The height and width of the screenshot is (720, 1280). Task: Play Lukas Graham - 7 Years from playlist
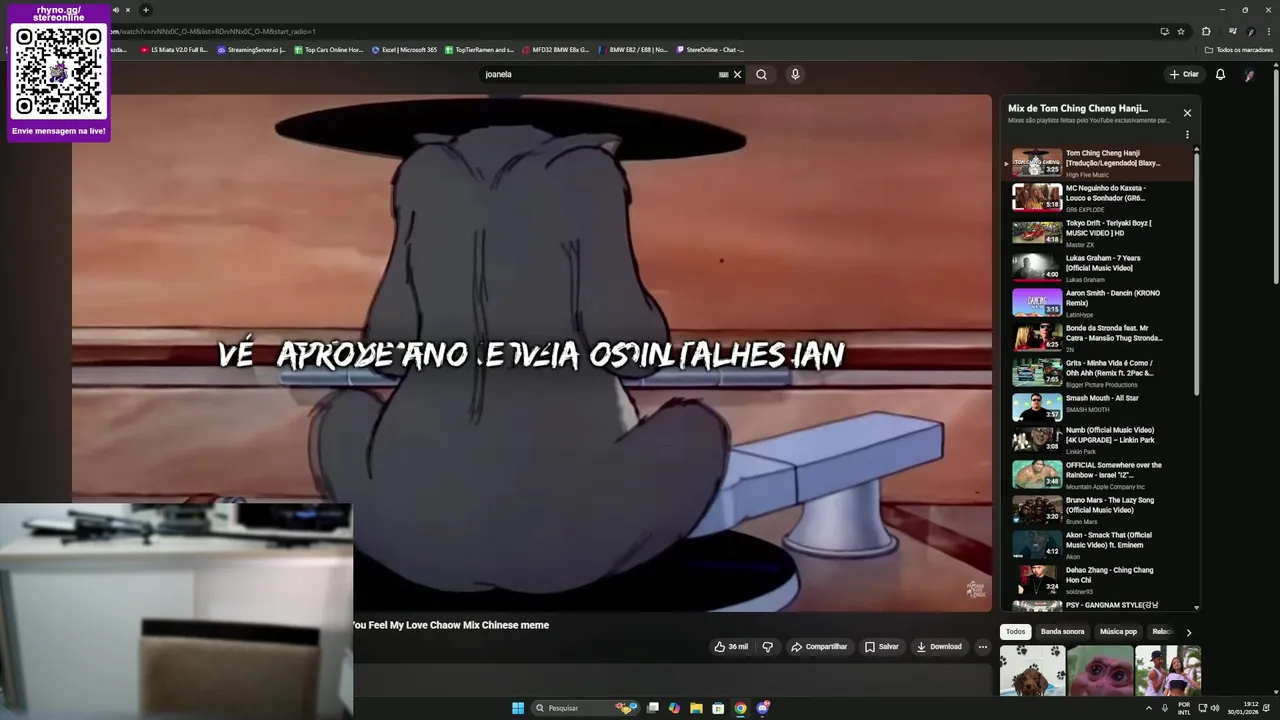(1098, 268)
